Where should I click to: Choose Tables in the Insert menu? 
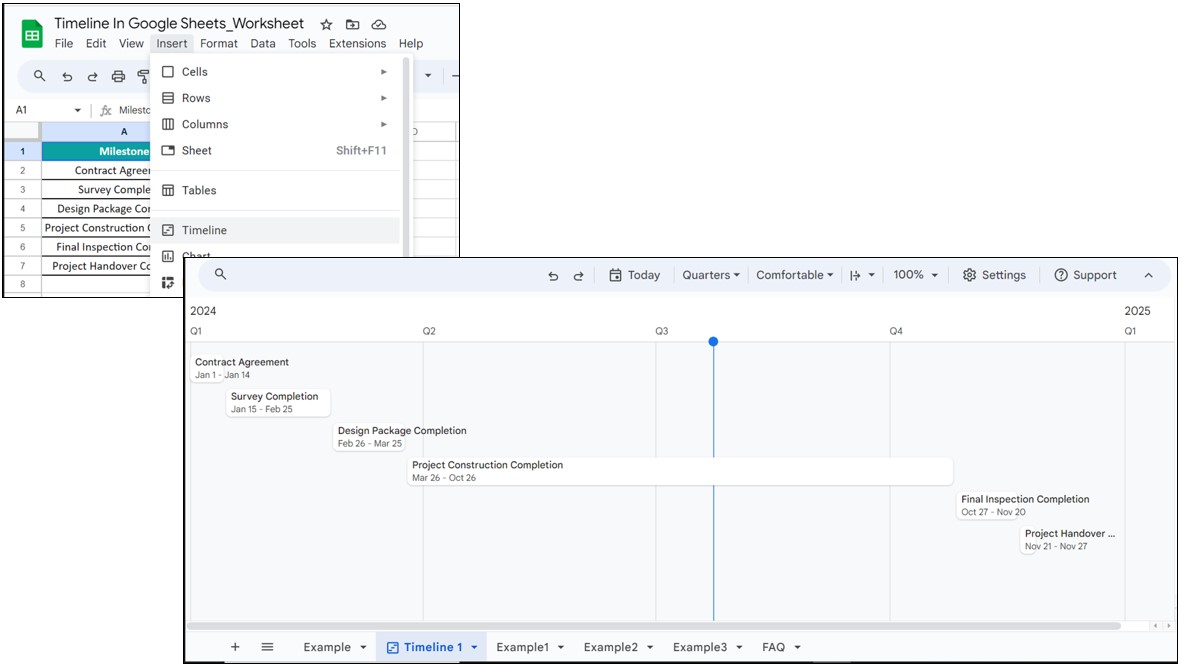277,191
